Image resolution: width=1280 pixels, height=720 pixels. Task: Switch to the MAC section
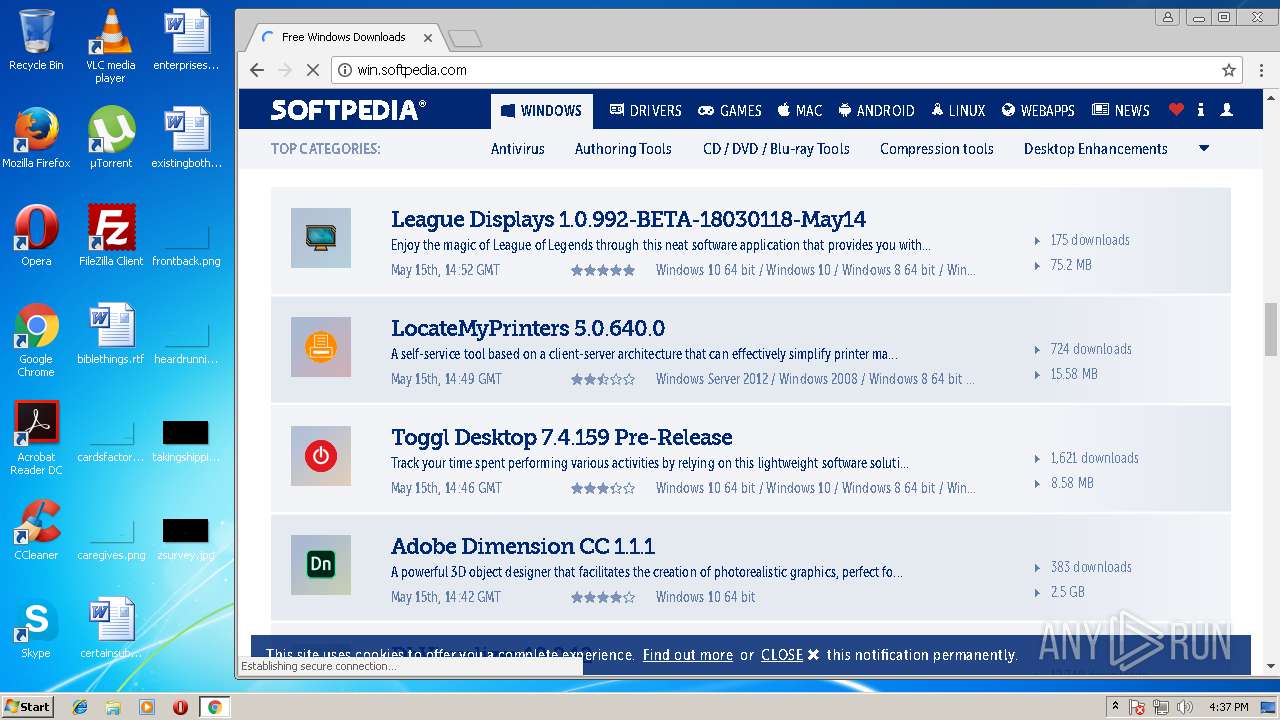pyautogui.click(x=800, y=111)
